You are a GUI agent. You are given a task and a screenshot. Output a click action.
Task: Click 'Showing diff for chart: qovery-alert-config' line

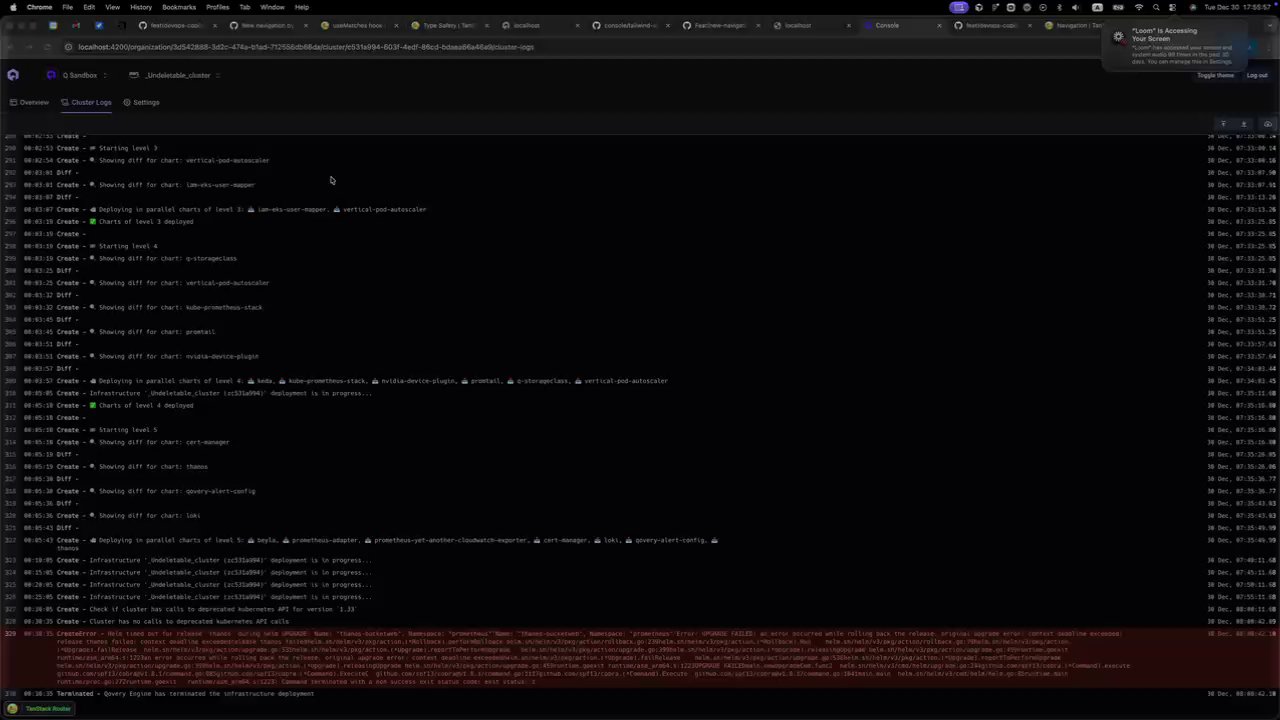640,491
